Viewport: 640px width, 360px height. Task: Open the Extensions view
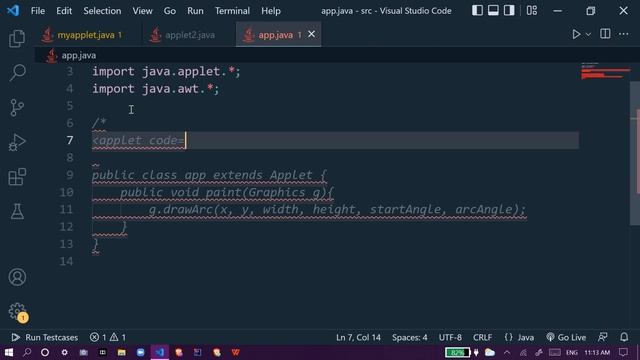17,177
